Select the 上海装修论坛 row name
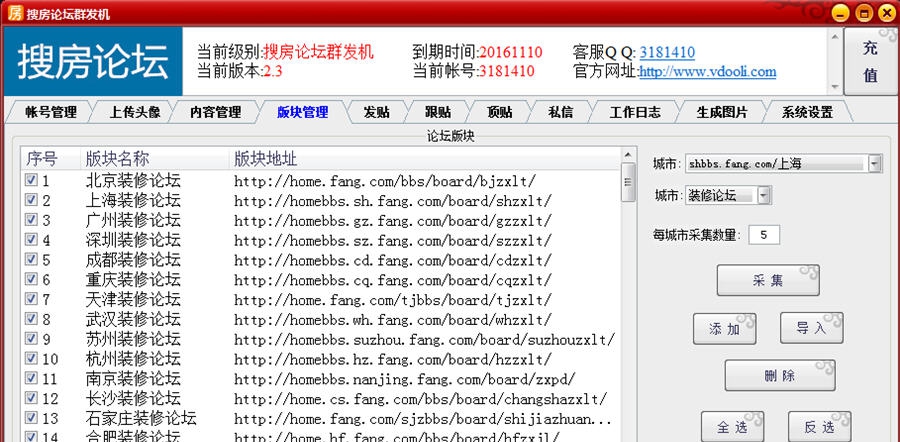 point(133,200)
